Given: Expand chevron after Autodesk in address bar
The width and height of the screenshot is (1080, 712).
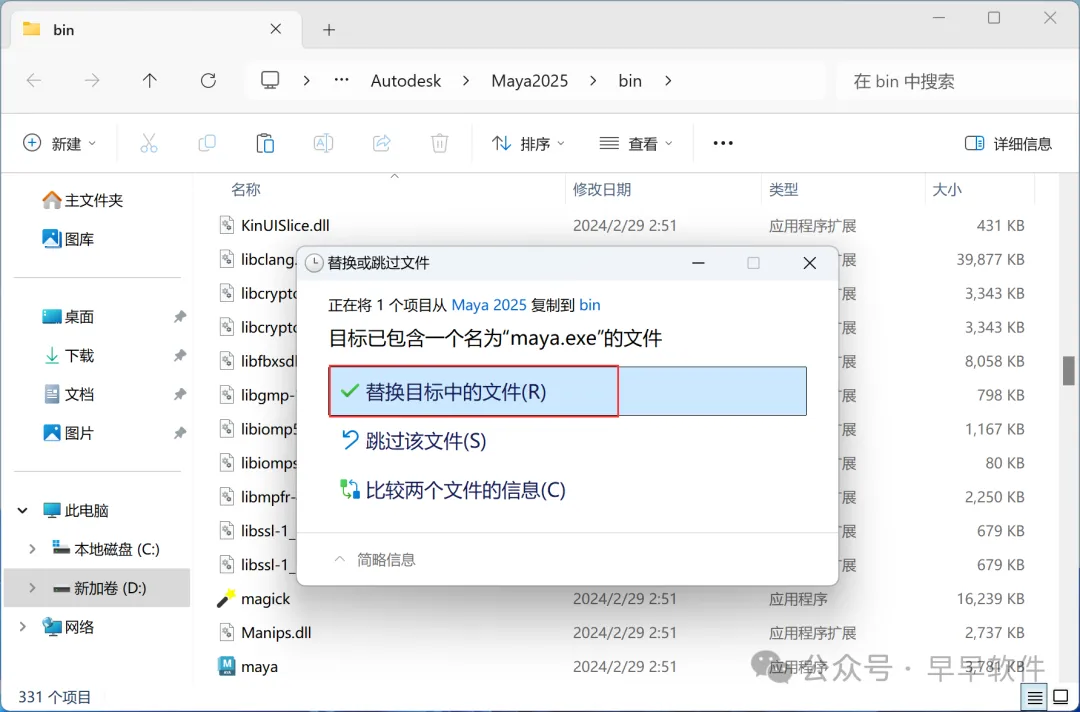Looking at the screenshot, I should pos(466,81).
